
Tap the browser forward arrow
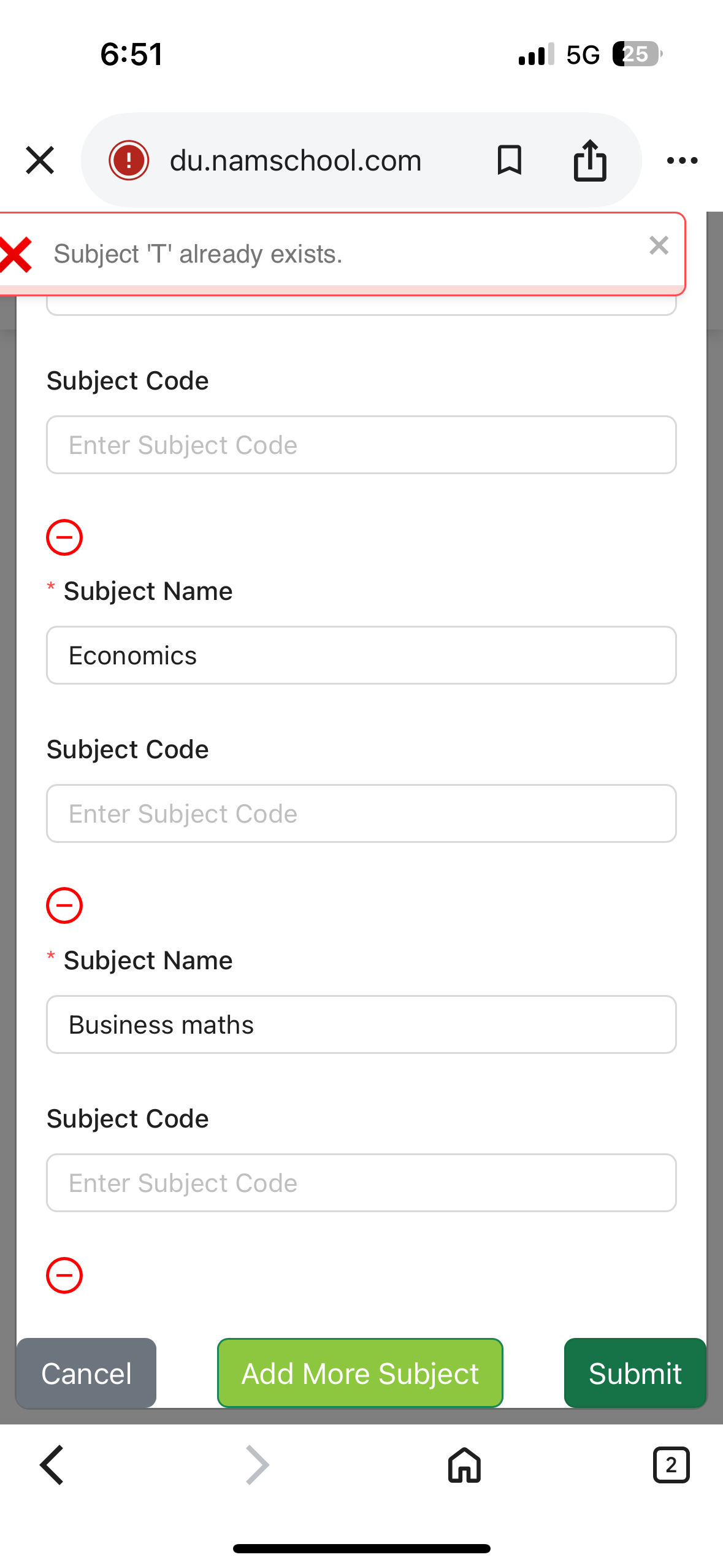point(258,1465)
